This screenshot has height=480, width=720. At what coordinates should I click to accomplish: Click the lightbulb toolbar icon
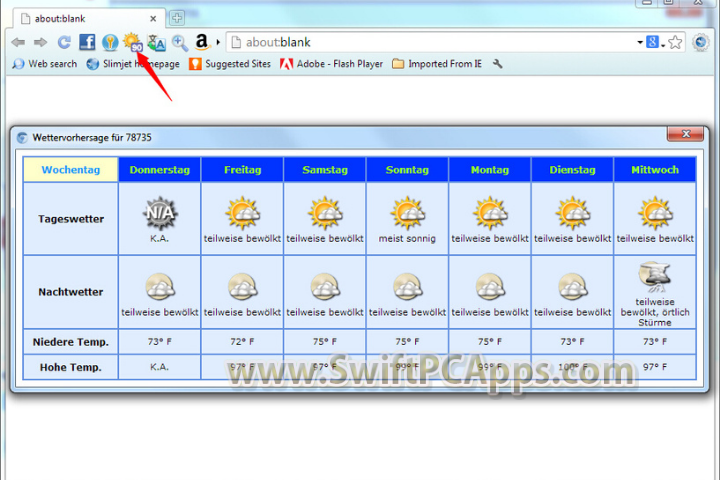[x=110, y=42]
